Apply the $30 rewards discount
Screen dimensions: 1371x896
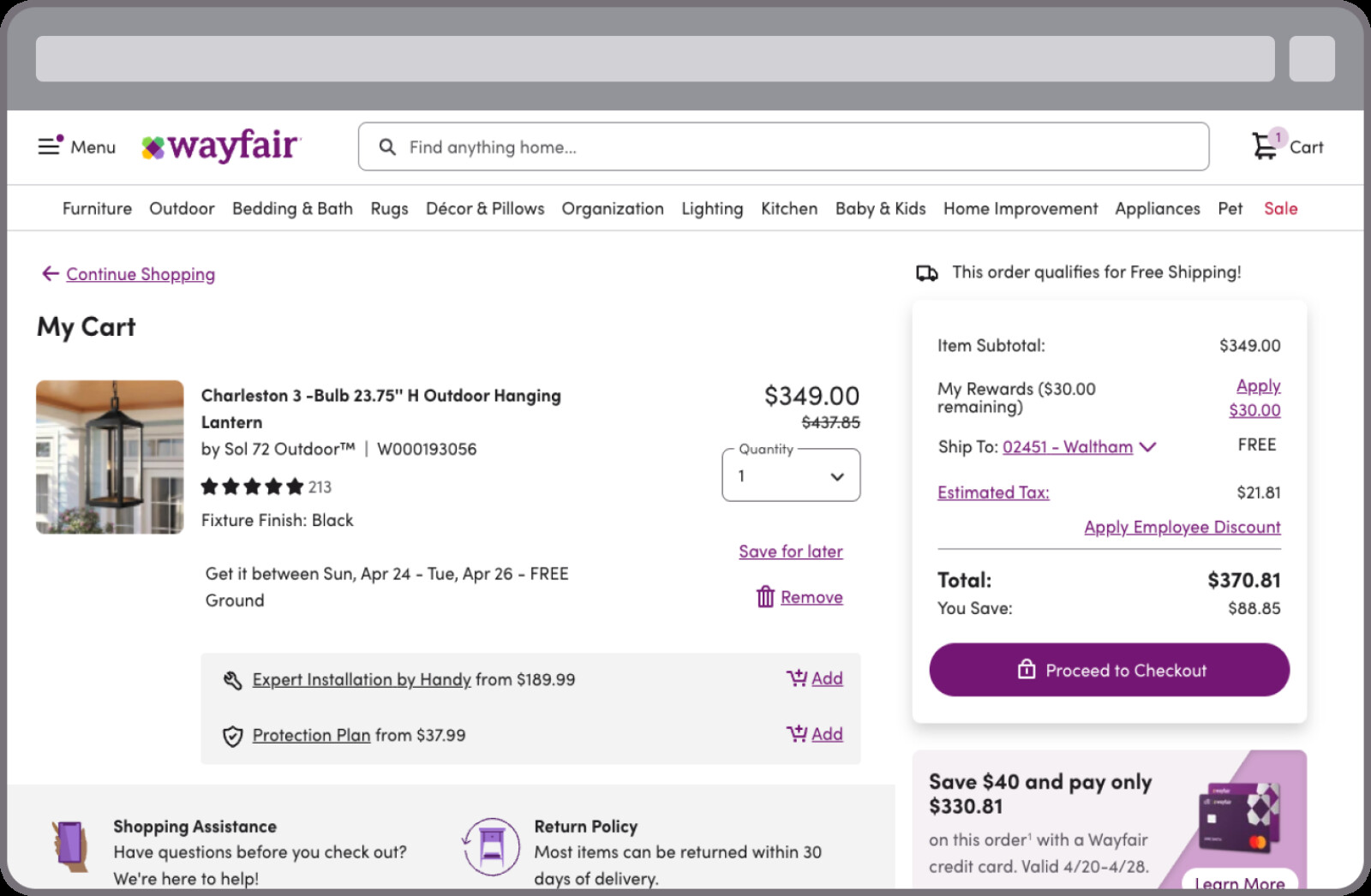pos(1254,397)
